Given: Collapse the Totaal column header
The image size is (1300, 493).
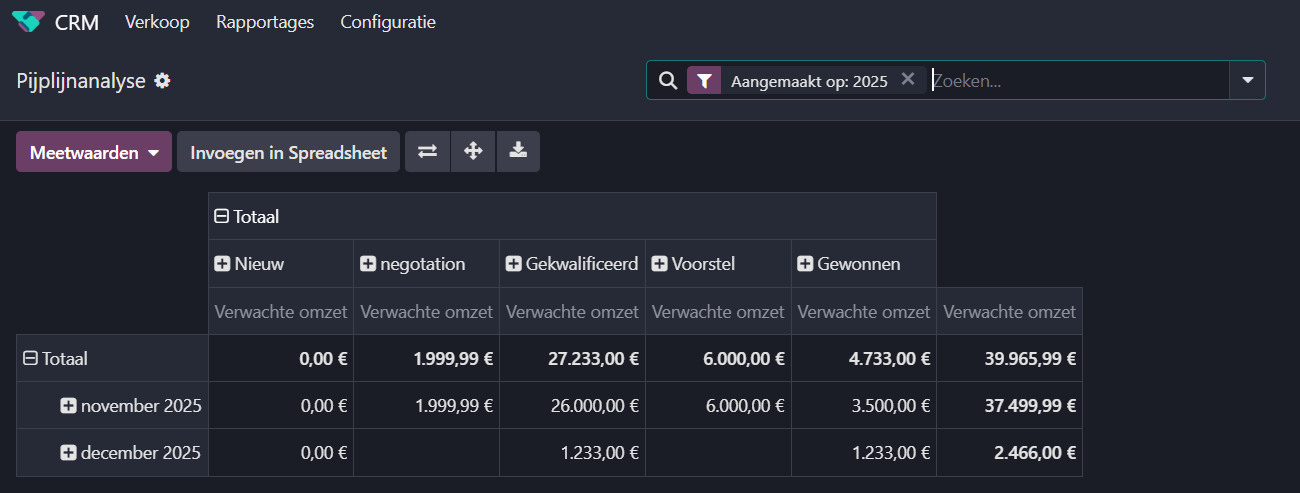Looking at the screenshot, I should (x=222, y=216).
